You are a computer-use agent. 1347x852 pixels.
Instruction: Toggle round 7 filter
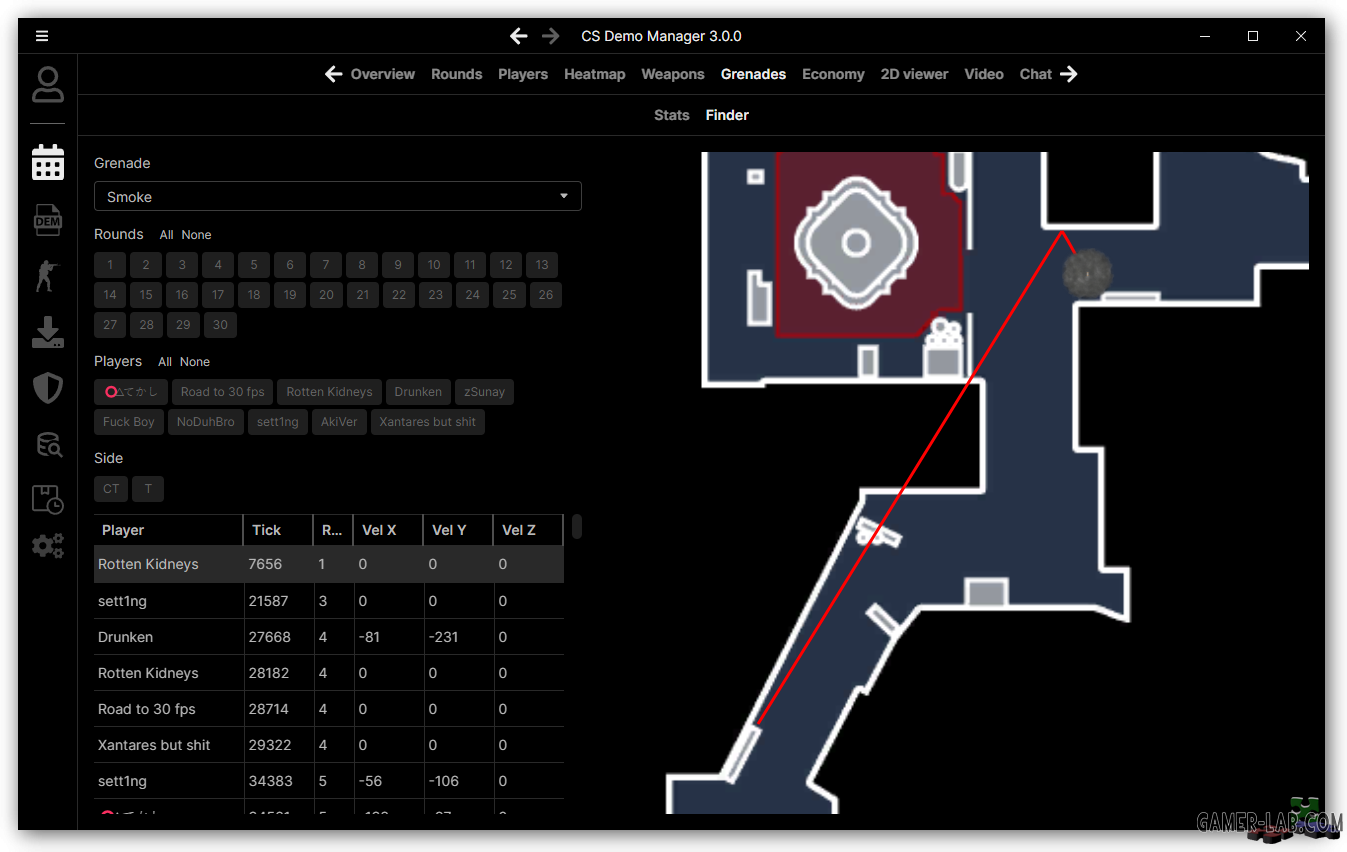[x=326, y=265]
